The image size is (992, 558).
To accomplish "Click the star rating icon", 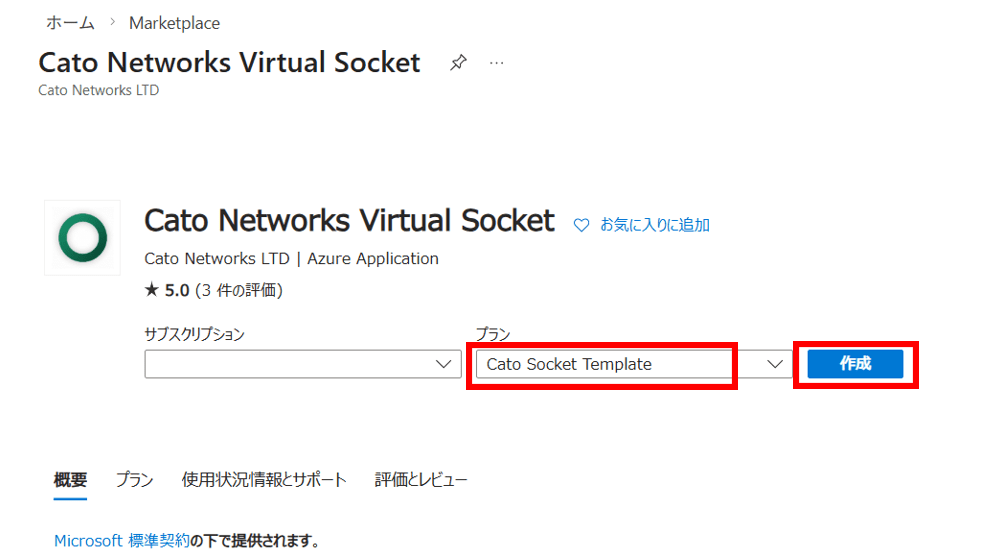I will pyautogui.click(x=152, y=291).
